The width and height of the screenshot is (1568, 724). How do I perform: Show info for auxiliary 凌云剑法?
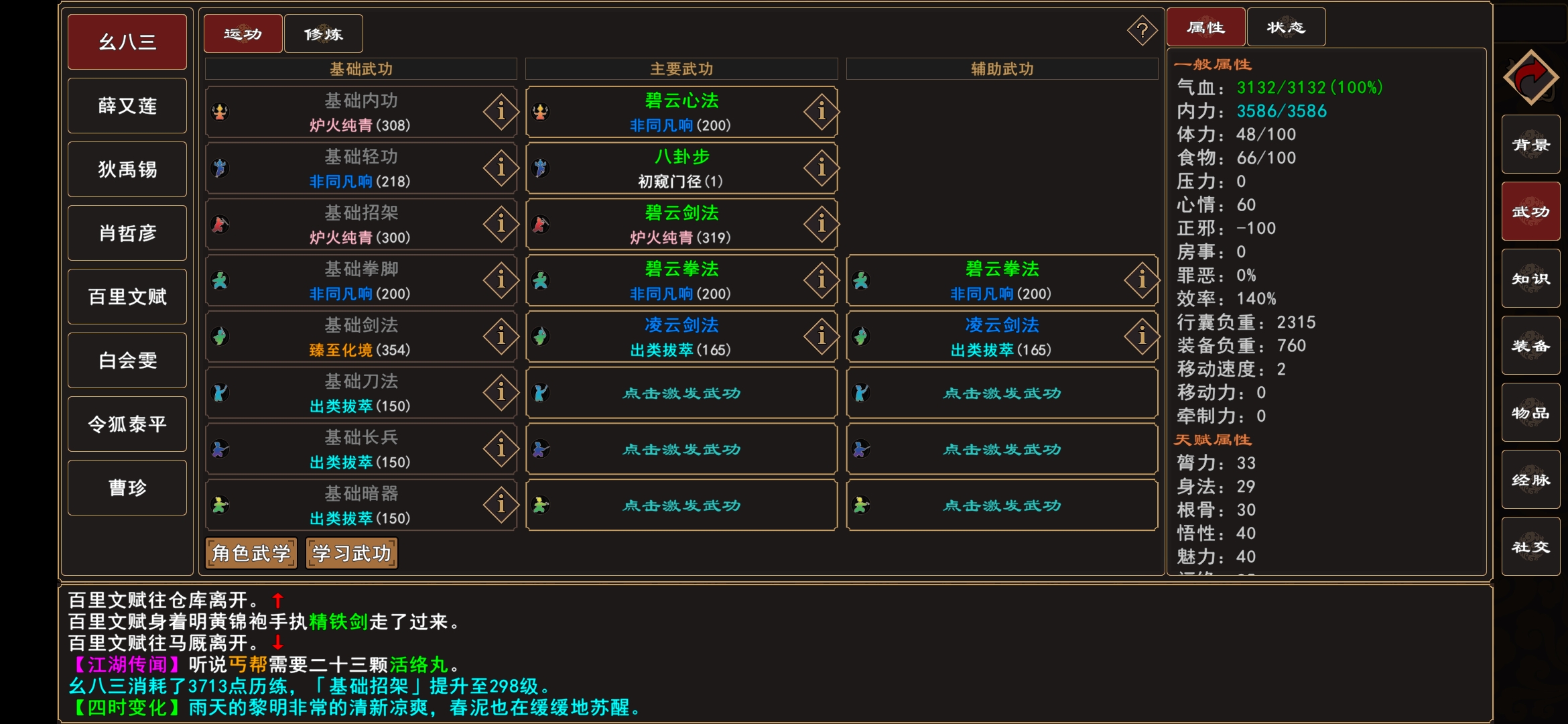pyautogui.click(x=1142, y=336)
